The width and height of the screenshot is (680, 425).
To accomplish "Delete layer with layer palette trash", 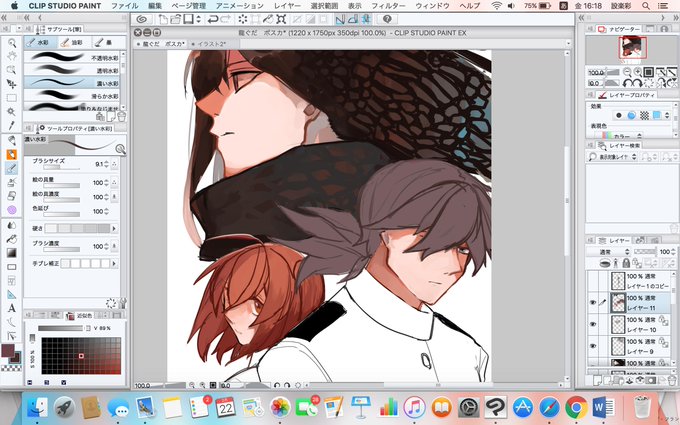I will pos(672,381).
